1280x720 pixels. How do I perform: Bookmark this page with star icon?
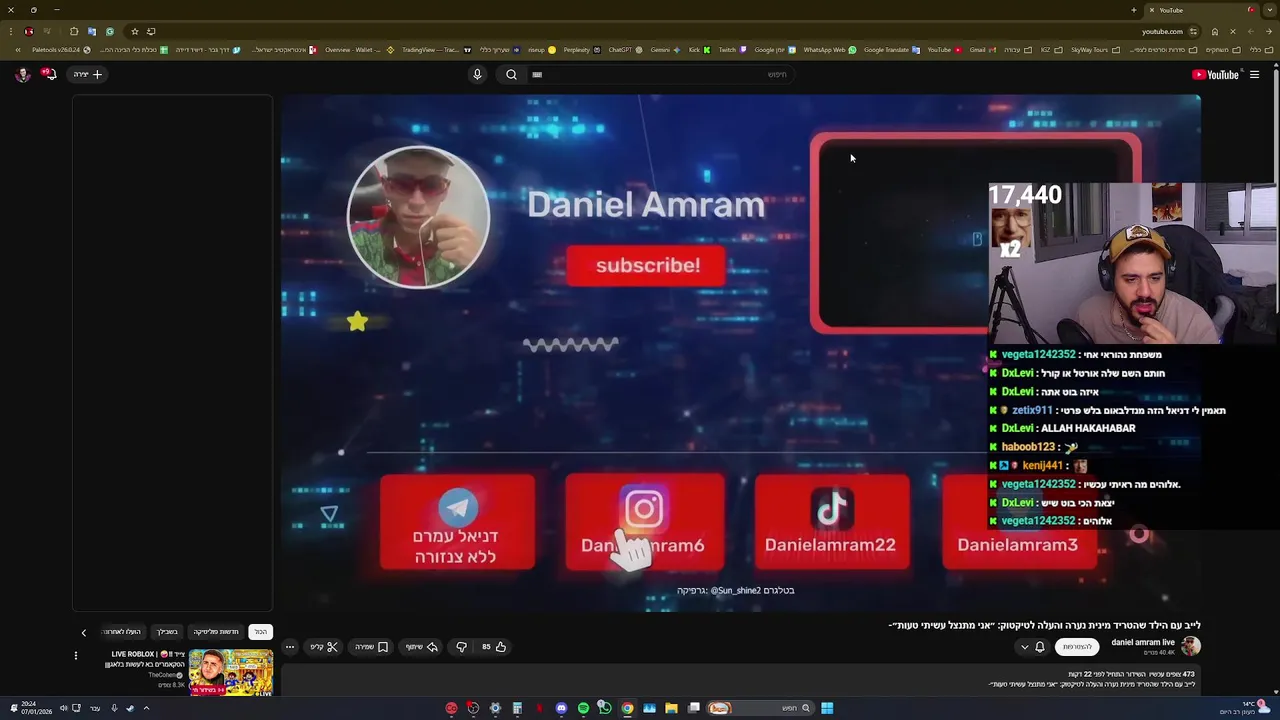pos(134,31)
